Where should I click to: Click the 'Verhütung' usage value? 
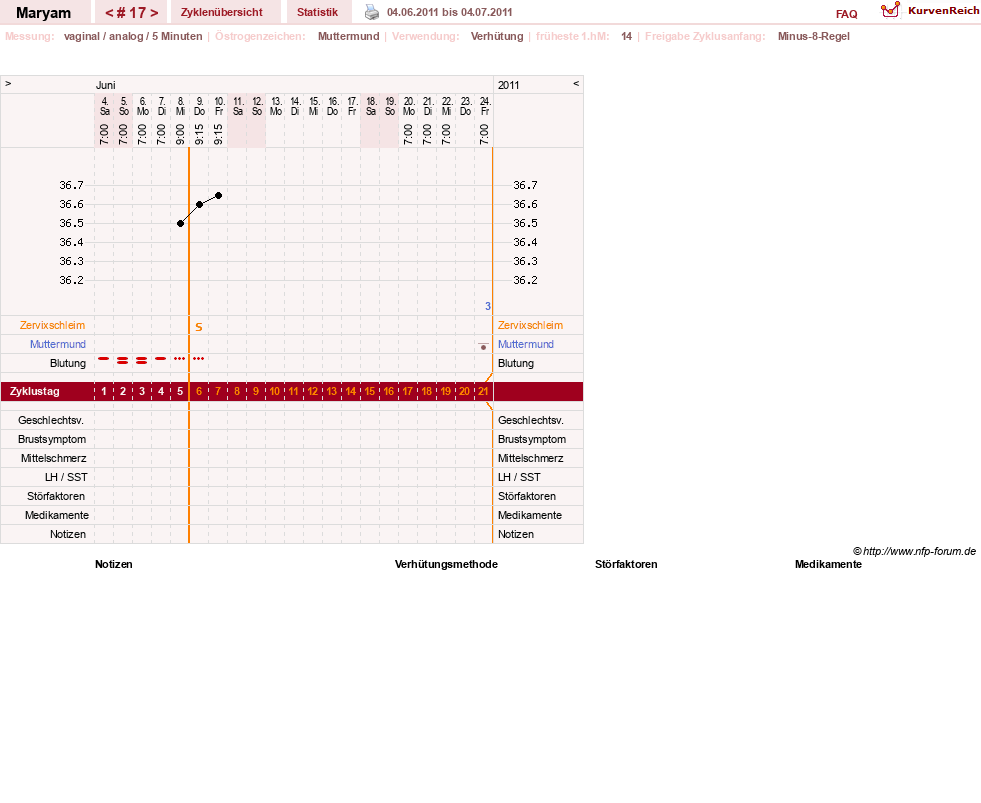pyautogui.click(x=497, y=36)
